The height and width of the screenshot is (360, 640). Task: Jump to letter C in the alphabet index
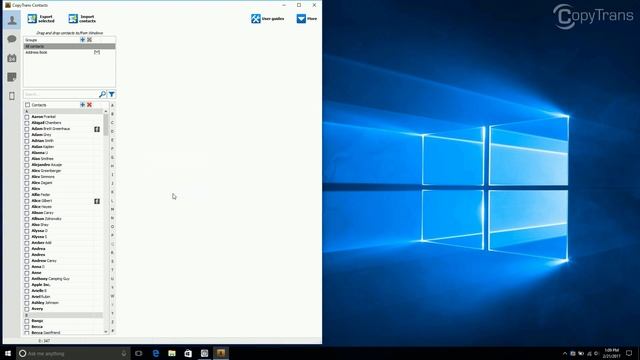(113, 122)
